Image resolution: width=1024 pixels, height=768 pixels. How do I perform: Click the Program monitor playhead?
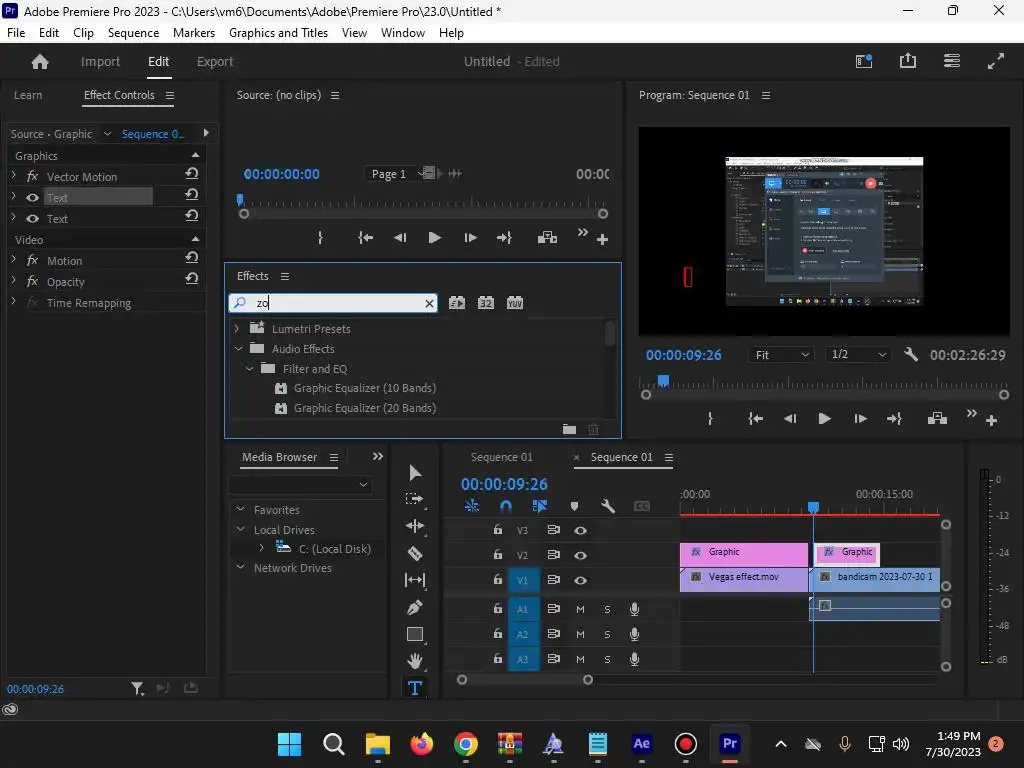point(664,380)
